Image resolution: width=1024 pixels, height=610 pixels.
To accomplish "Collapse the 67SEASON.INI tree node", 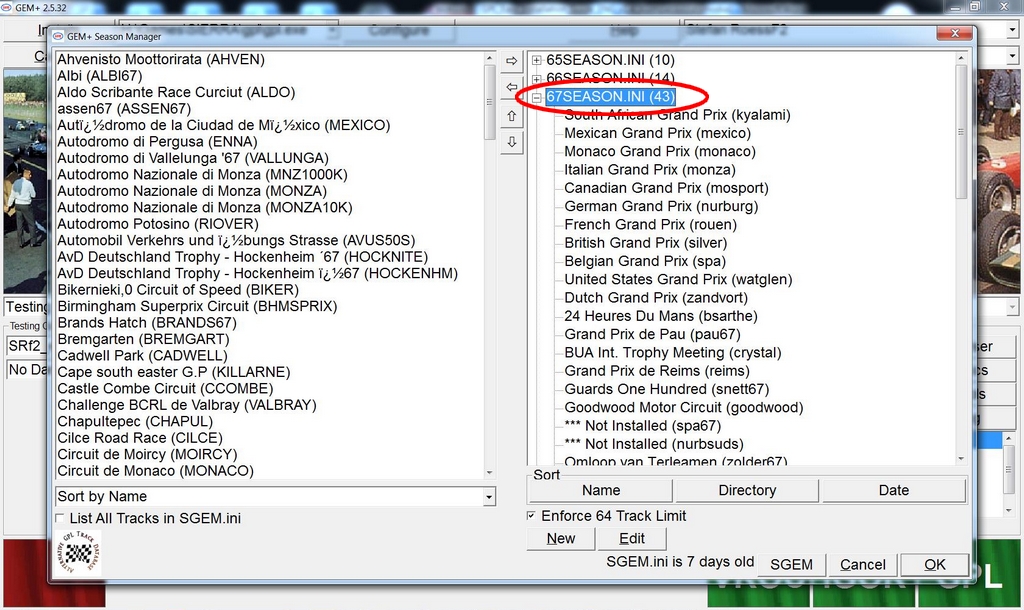I will 537,97.
